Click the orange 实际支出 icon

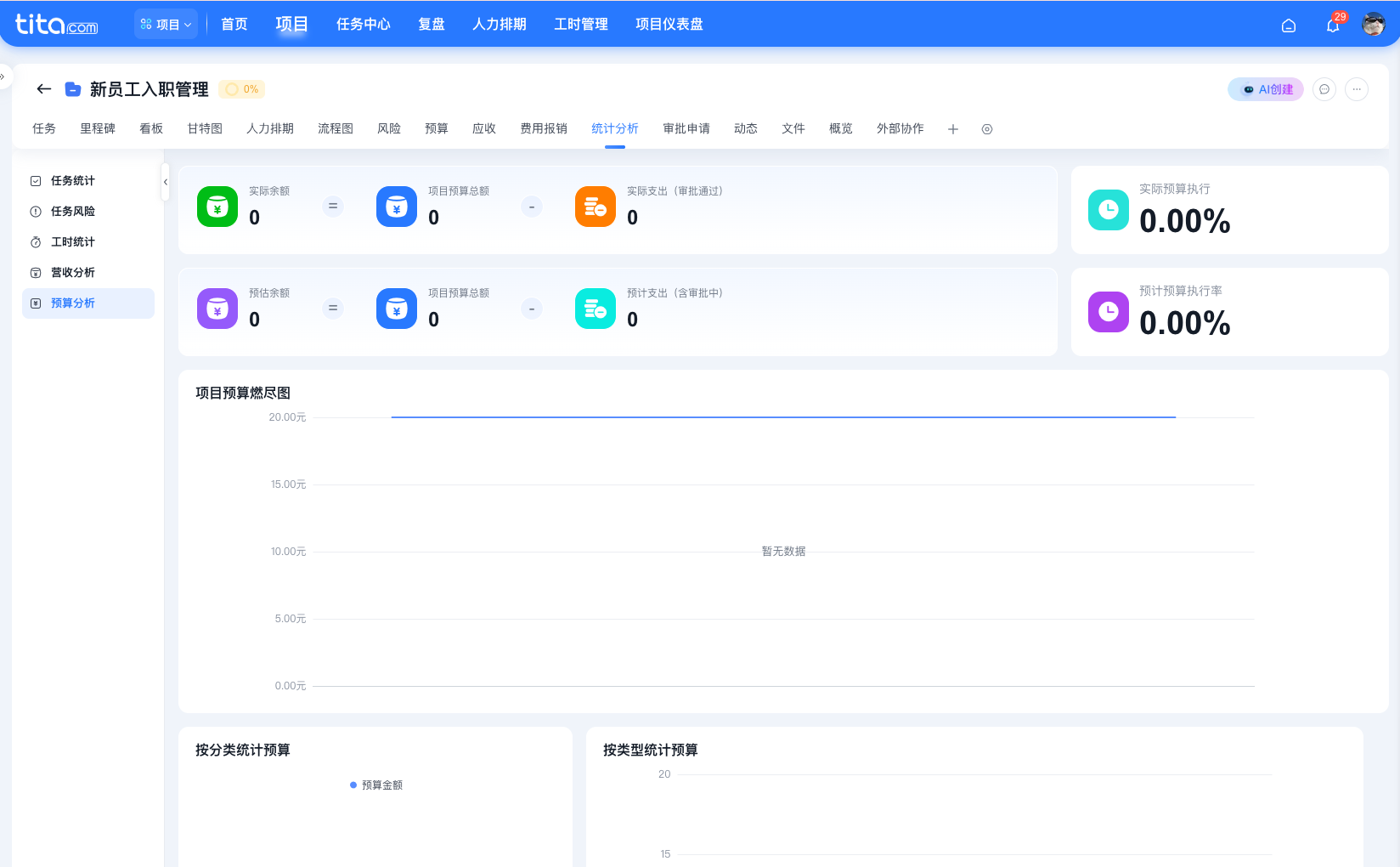pos(596,207)
